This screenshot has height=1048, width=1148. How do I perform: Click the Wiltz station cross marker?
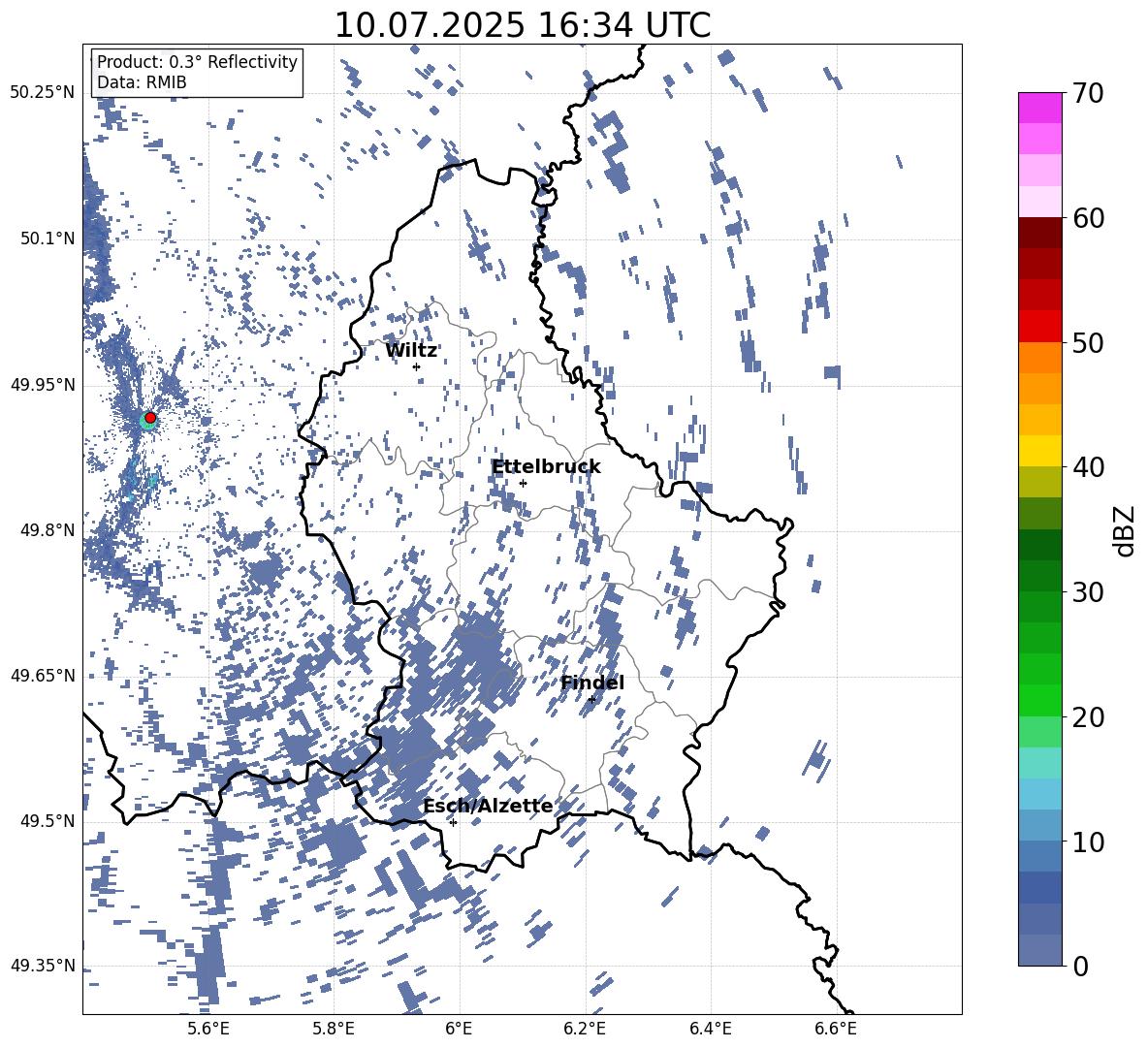click(417, 366)
